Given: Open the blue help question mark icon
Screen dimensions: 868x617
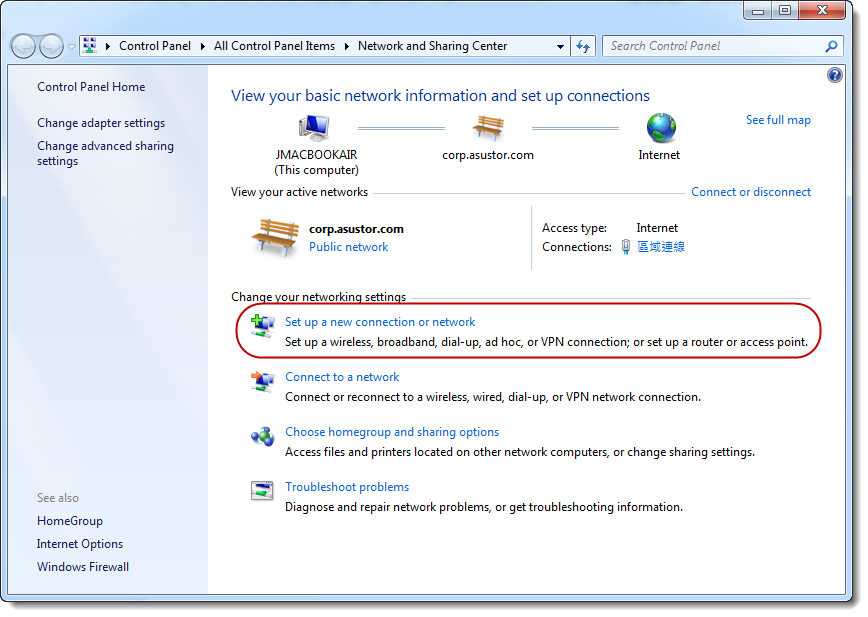Looking at the screenshot, I should point(835,75).
